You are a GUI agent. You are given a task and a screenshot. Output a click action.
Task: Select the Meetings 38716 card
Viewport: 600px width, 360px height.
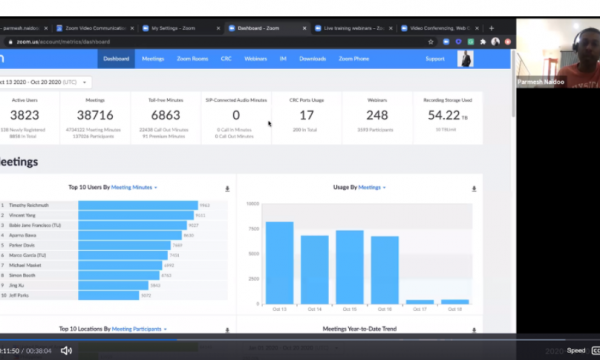click(x=95, y=118)
